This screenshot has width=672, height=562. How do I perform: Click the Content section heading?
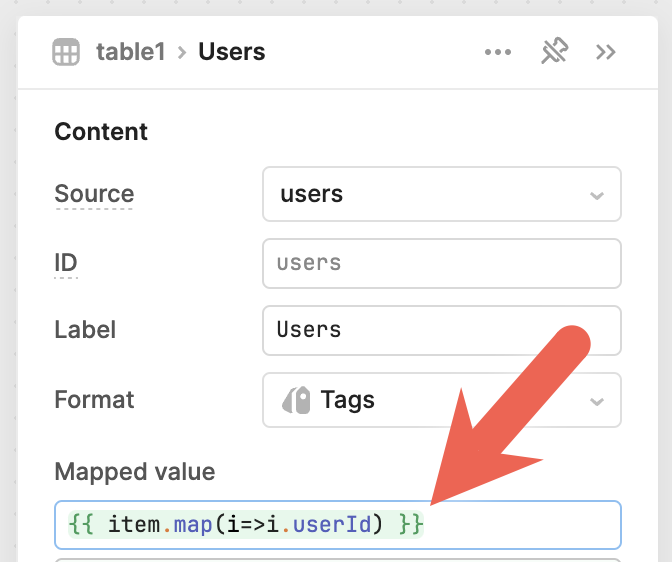coord(101,132)
